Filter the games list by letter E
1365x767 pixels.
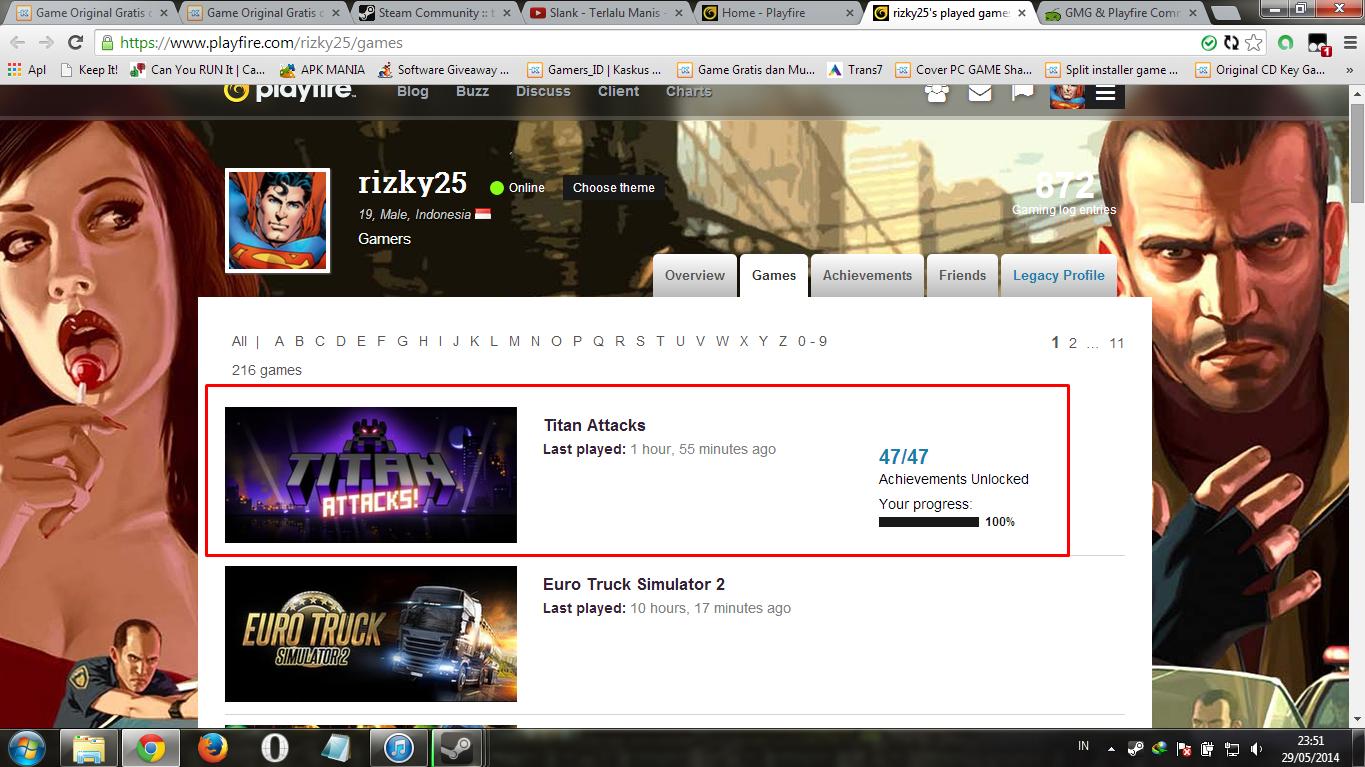tap(361, 341)
